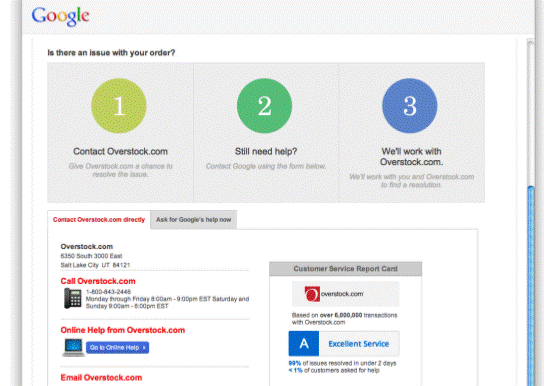Select the blue step 3 circle

click(410, 106)
